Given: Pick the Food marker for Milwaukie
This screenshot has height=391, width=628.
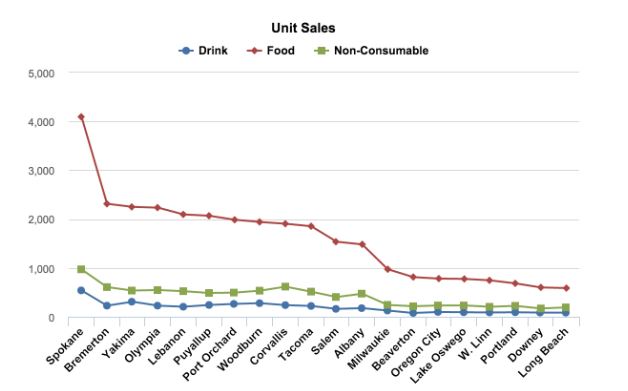Looking at the screenshot, I should click(x=387, y=269).
